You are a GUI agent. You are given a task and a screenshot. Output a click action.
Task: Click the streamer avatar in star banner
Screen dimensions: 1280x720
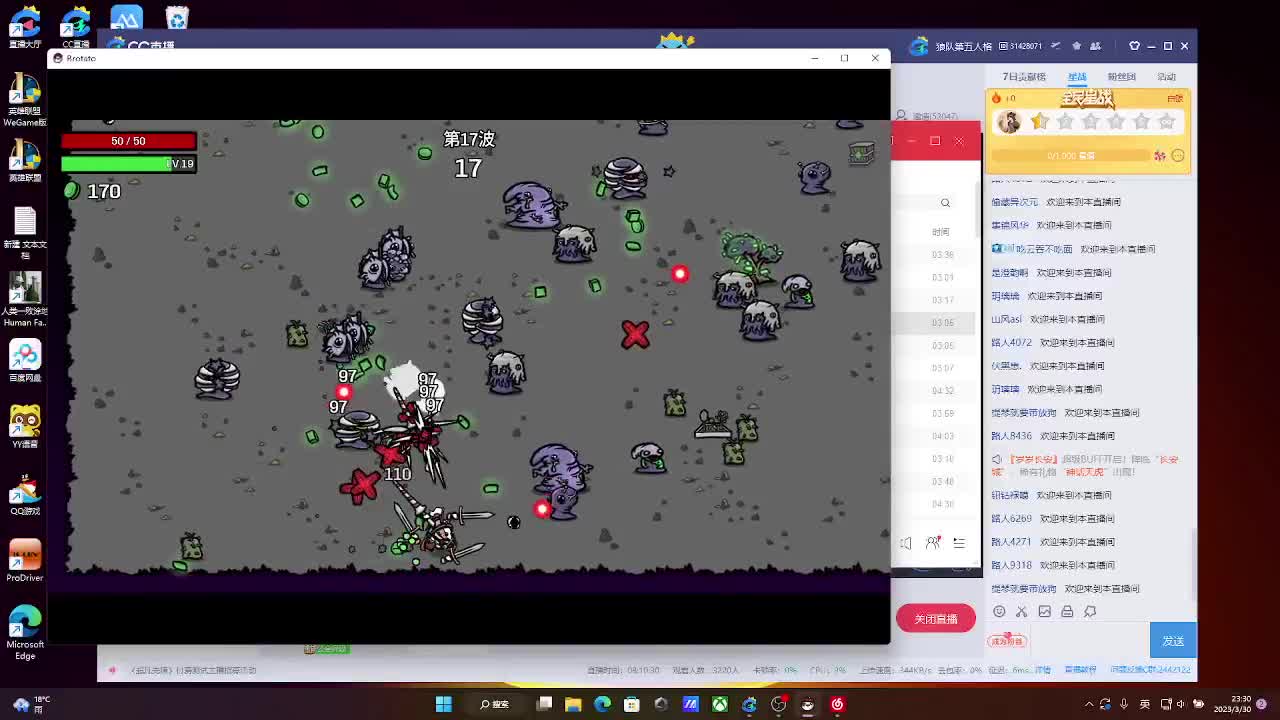point(1008,122)
